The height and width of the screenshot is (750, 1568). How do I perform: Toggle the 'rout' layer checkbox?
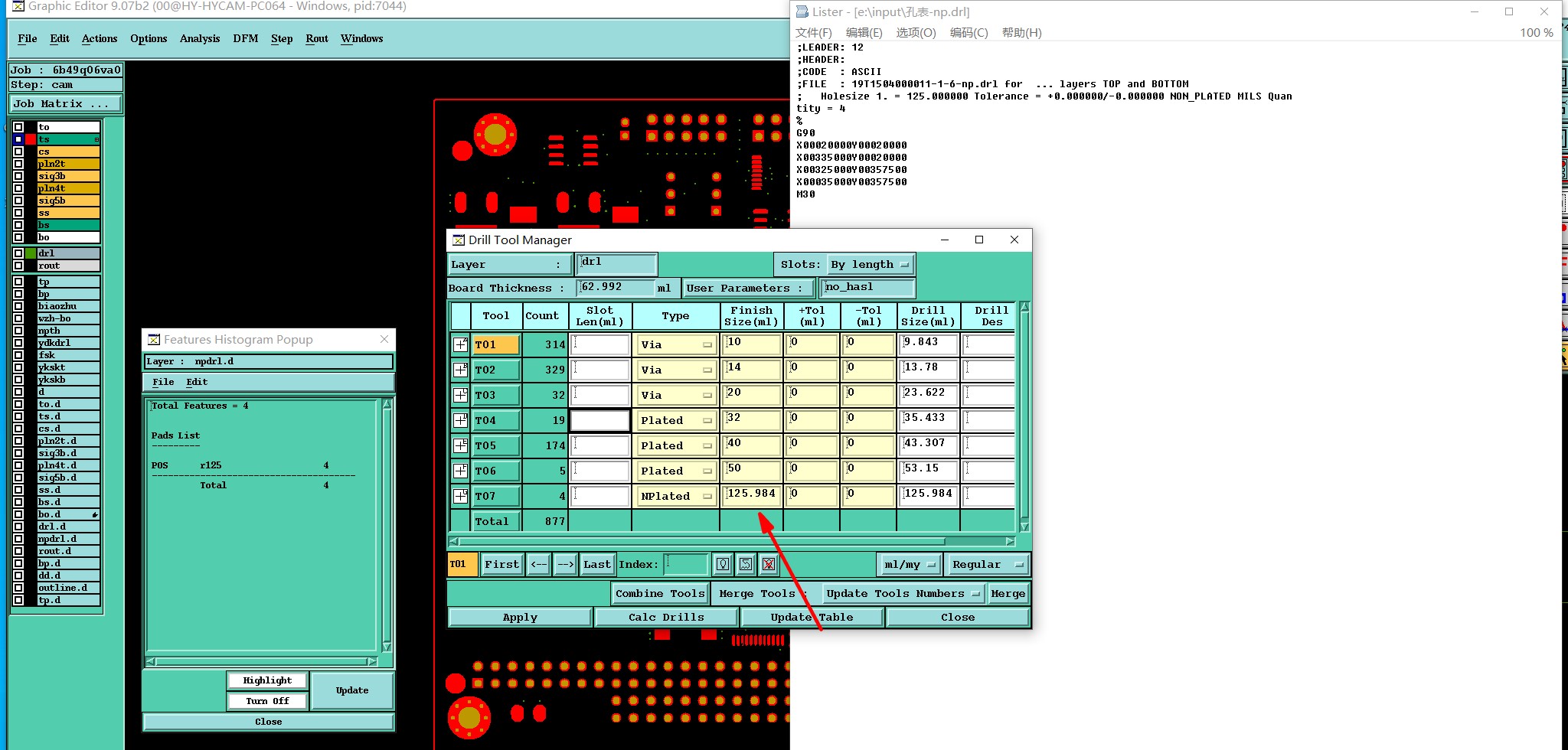[x=18, y=266]
